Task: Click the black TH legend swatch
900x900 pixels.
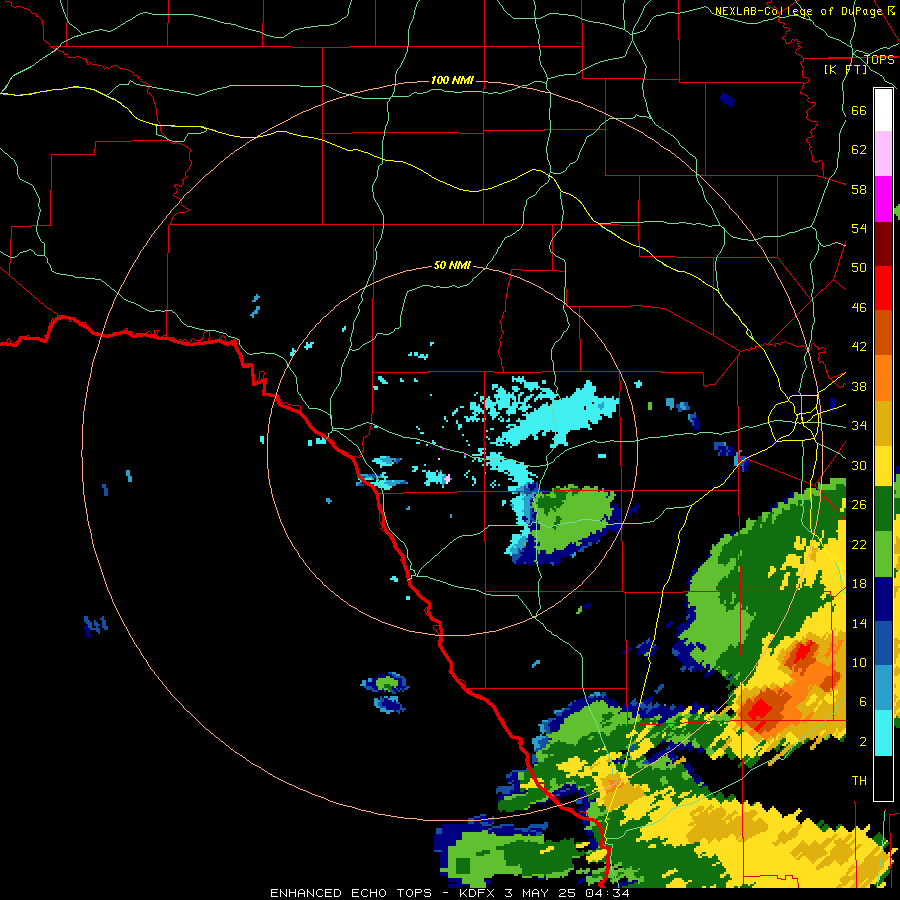Action: (883, 778)
